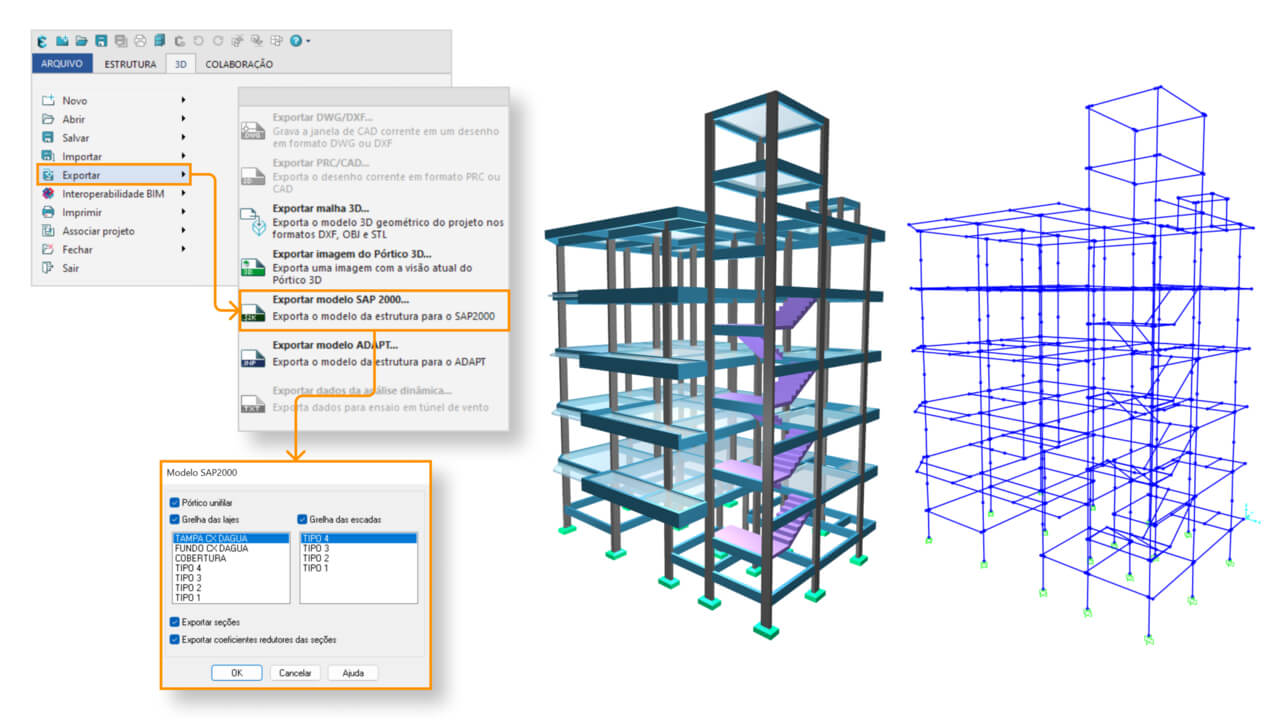Click the Interoperabilidade BIM icon
Image resolution: width=1280 pixels, height=720 pixels.
[x=47, y=194]
